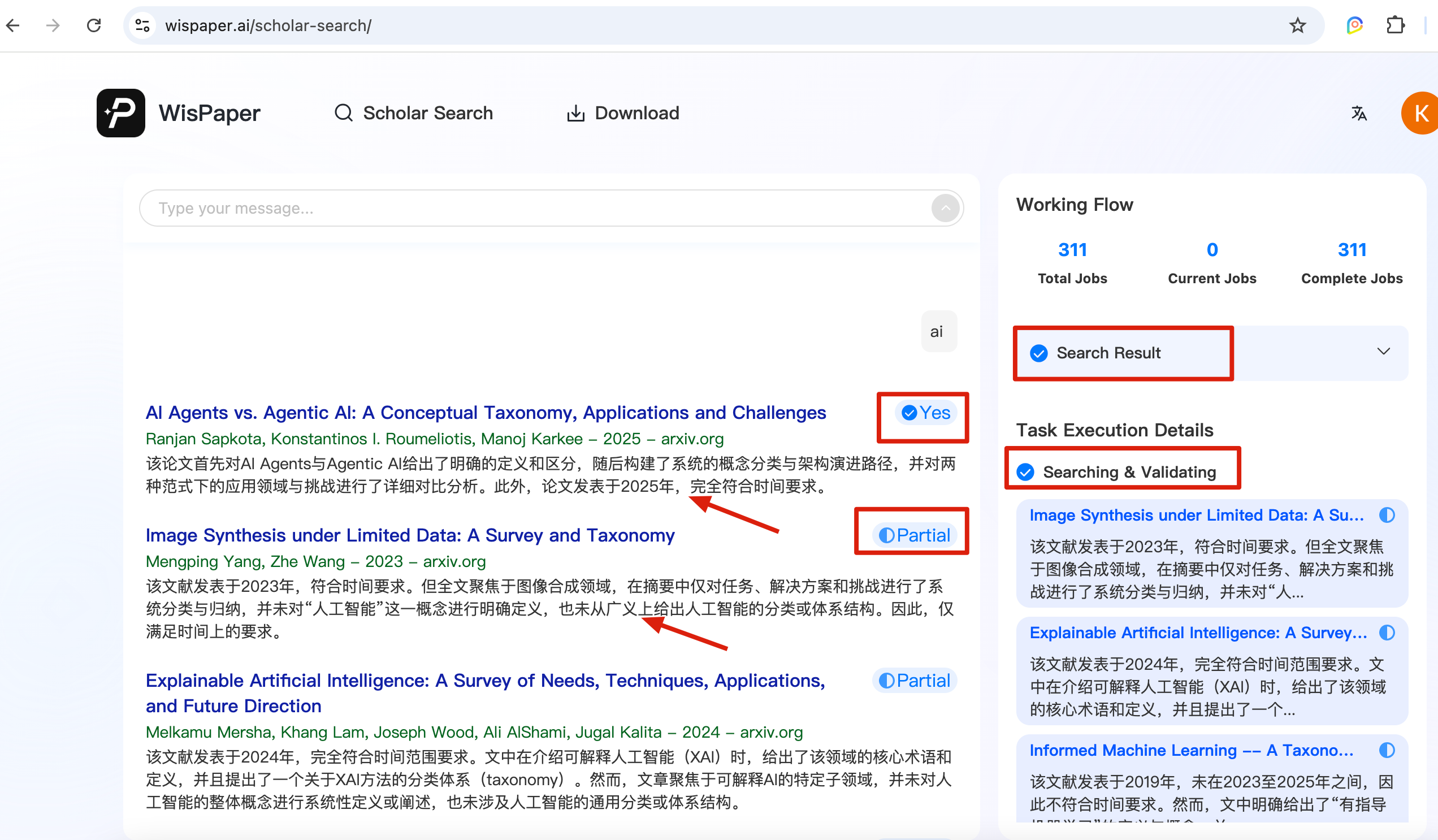1438x840 pixels.
Task: Click Partial badge on Image Synthesis paper
Action: (914, 535)
